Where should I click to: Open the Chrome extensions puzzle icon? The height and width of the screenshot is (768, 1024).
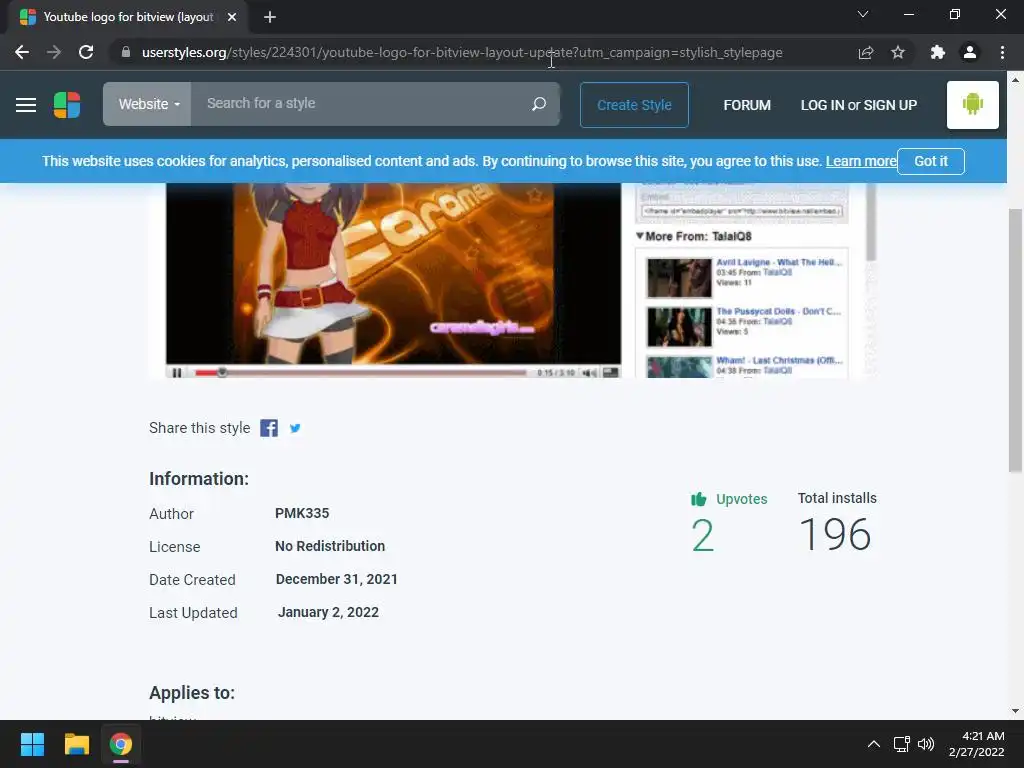(x=938, y=52)
